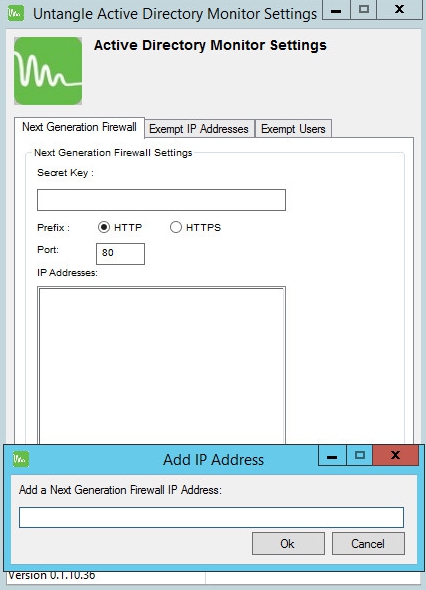Switch to the Exempt Users tab

tap(293, 129)
